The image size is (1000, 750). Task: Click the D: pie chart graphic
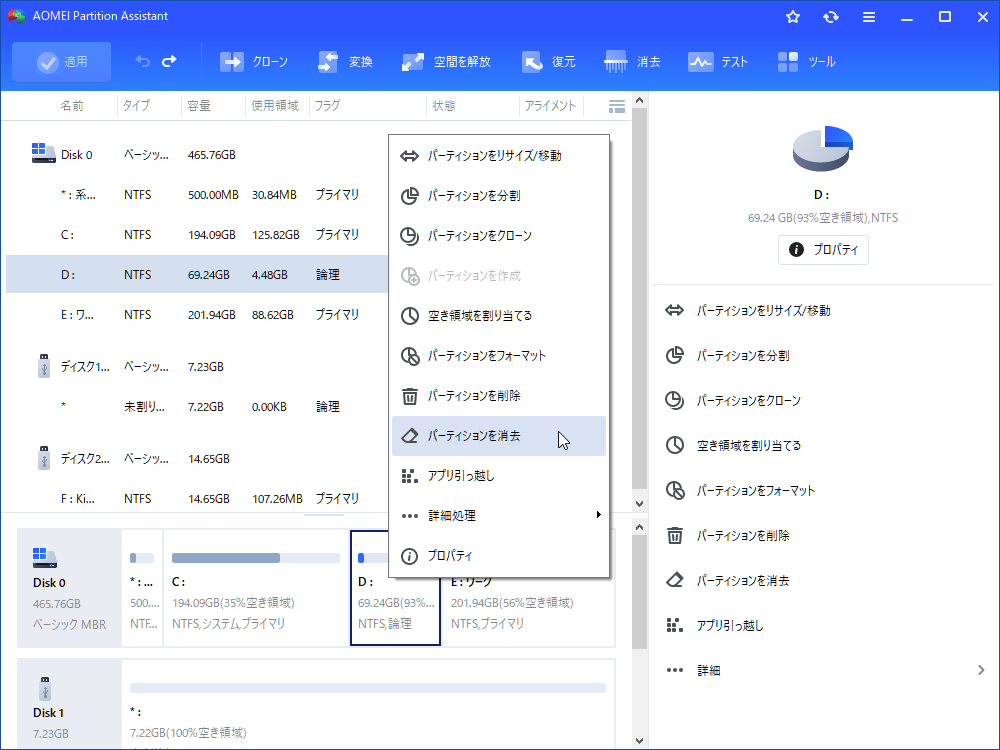click(823, 148)
